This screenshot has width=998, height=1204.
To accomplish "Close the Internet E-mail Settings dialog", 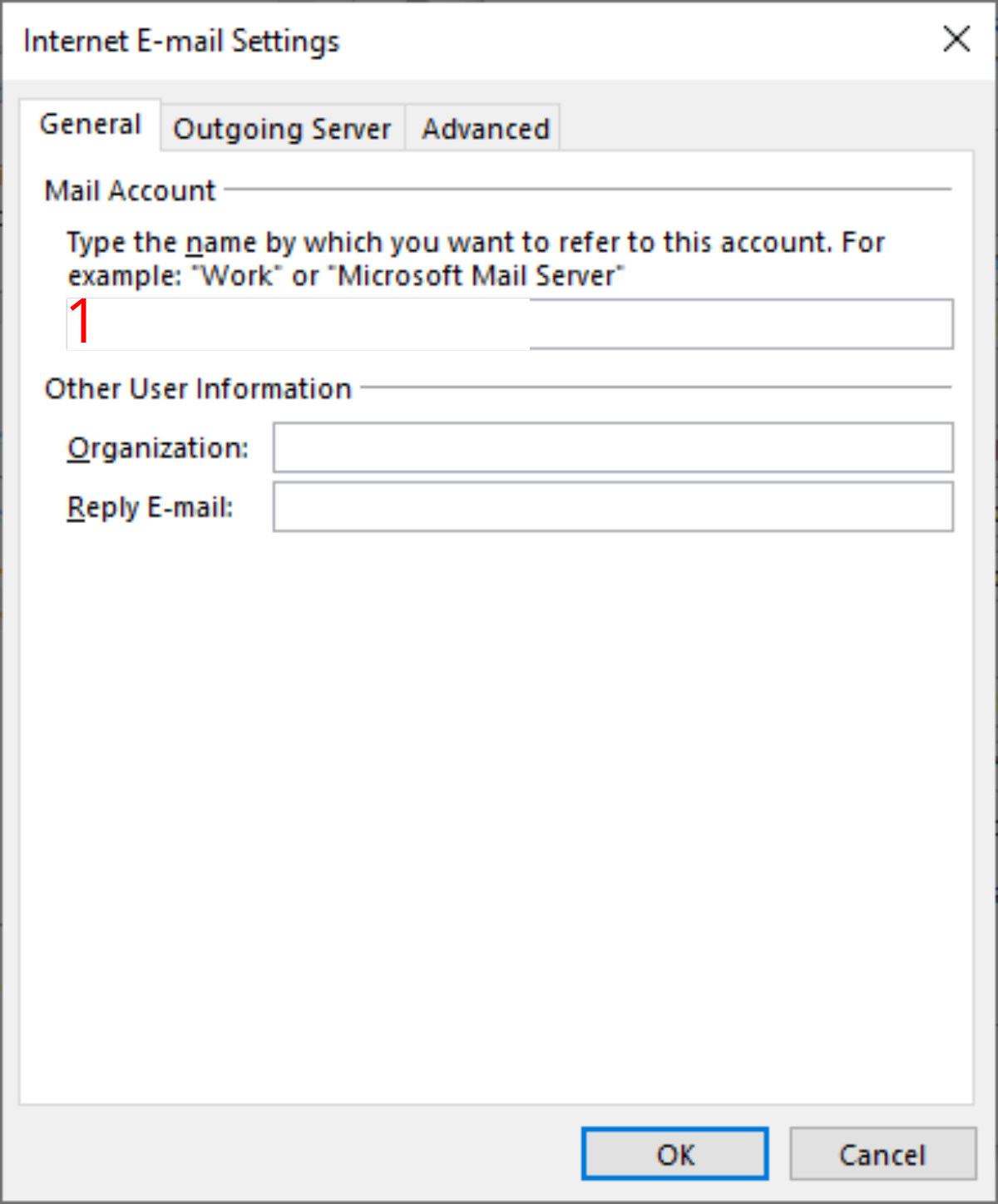I will coord(956,39).
